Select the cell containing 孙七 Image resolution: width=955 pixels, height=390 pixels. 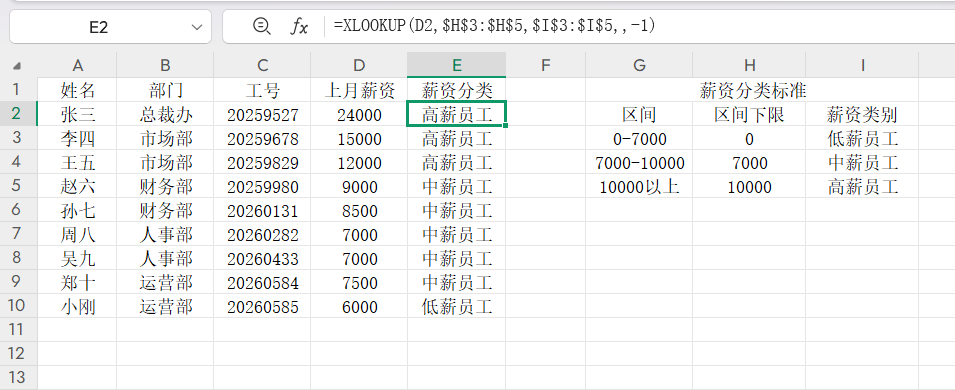77,210
